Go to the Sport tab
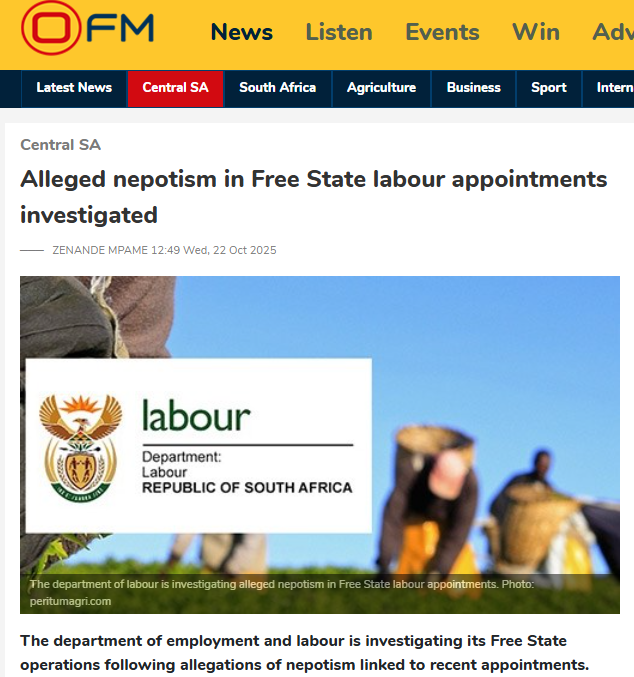 549,88
